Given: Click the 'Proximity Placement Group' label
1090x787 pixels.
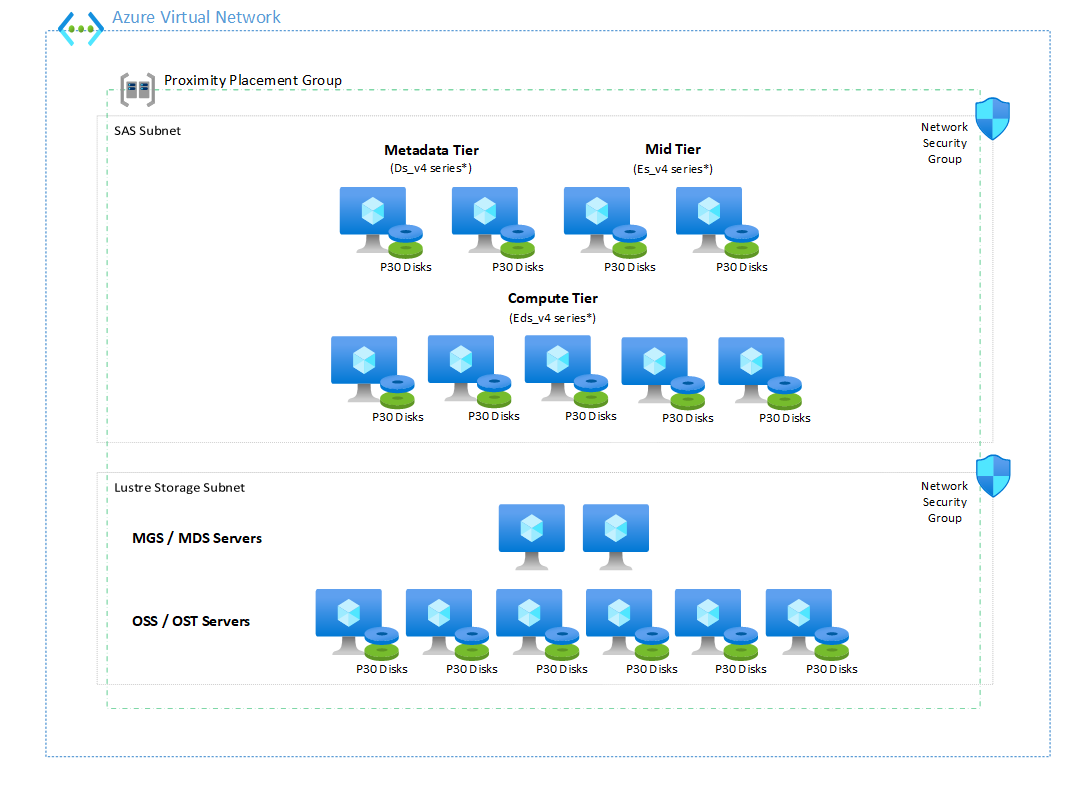Looking at the screenshot, I should (253, 81).
